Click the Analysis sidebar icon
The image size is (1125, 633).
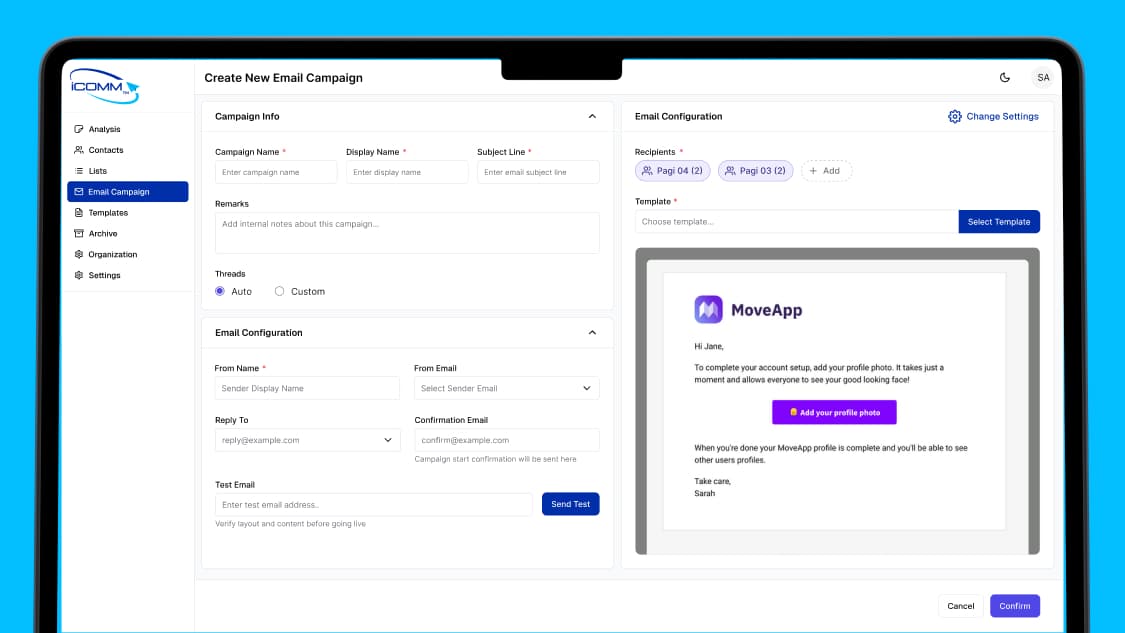pyautogui.click(x=79, y=129)
